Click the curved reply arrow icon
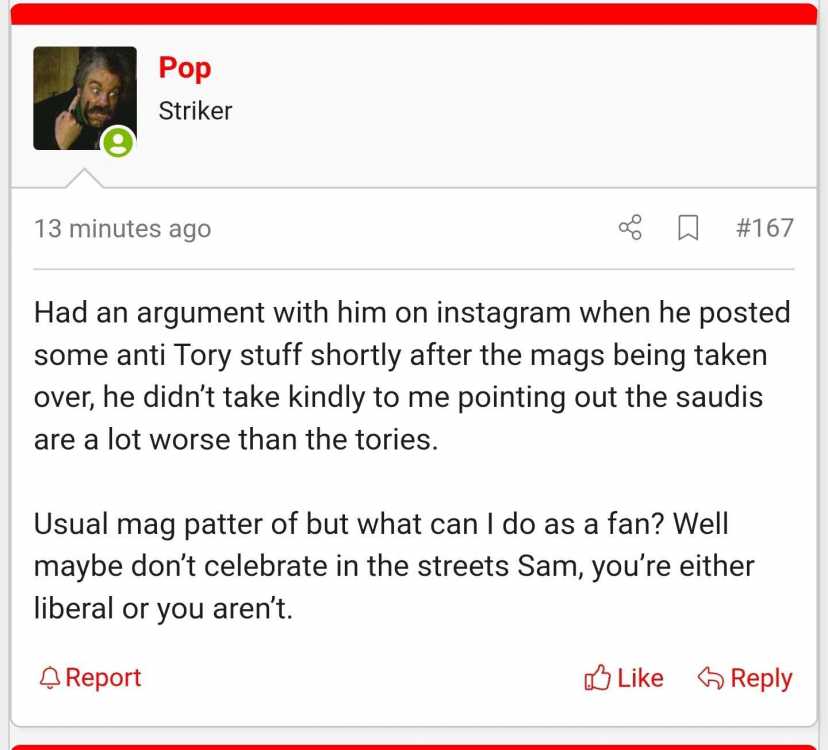 710,678
